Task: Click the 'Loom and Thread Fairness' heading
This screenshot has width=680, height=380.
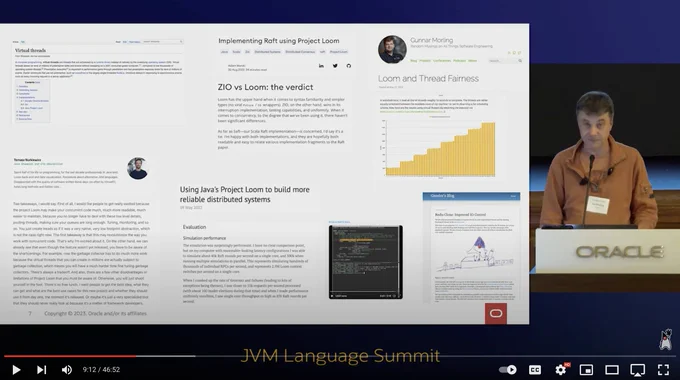Action: coord(428,79)
